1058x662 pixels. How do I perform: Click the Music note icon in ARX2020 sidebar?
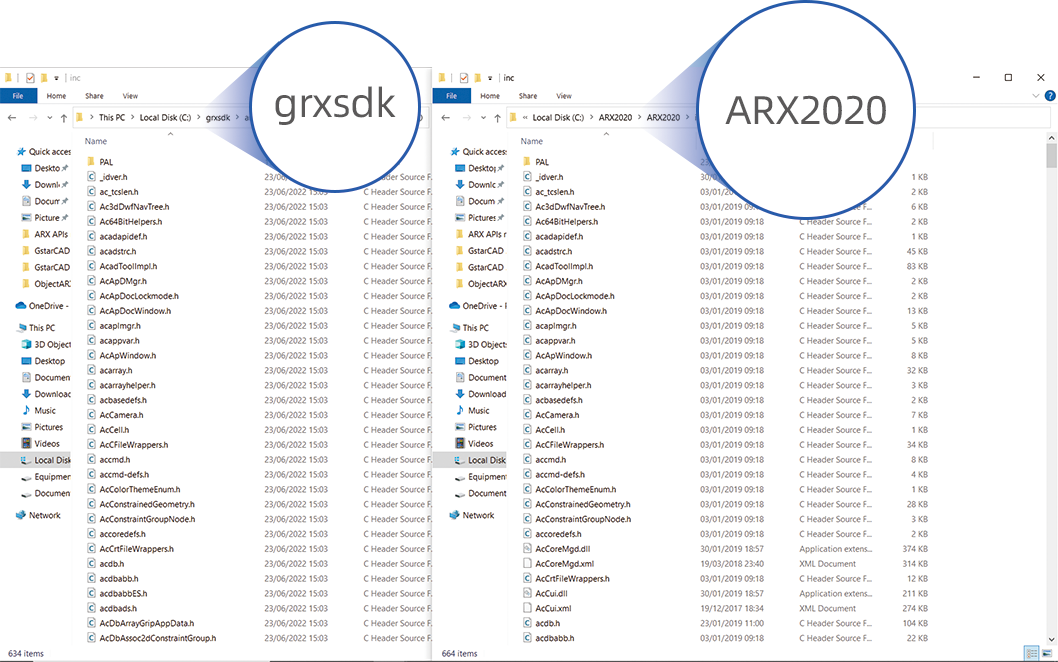460,410
